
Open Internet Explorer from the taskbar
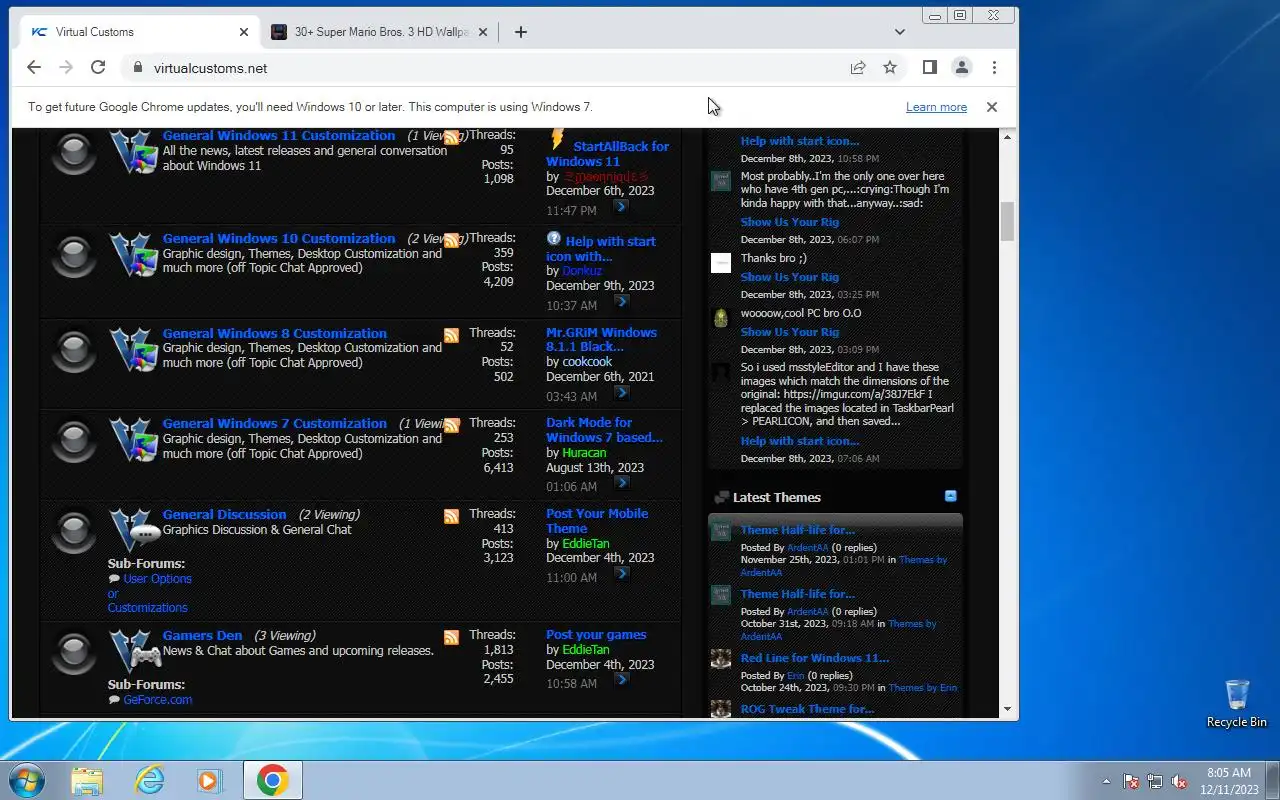click(149, 780)
